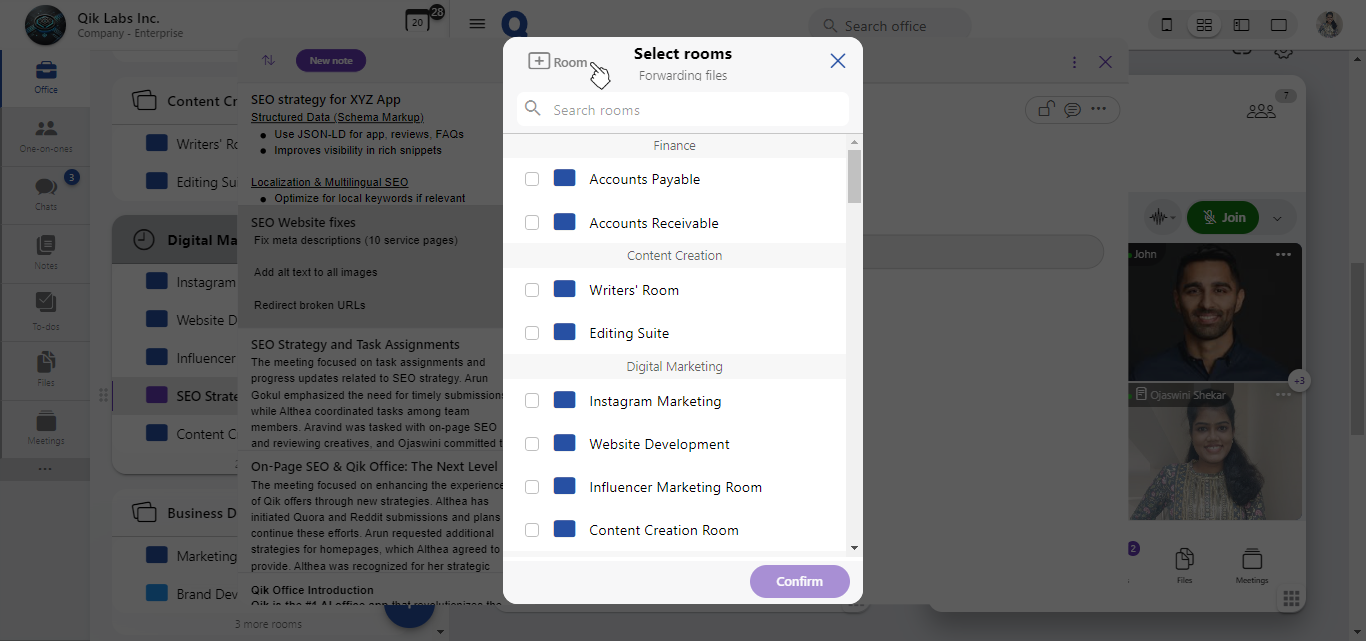This screenshot has width=1366, height=641.
Task: Open Chats in the left sidebar
Action: (x=46, y=190)
